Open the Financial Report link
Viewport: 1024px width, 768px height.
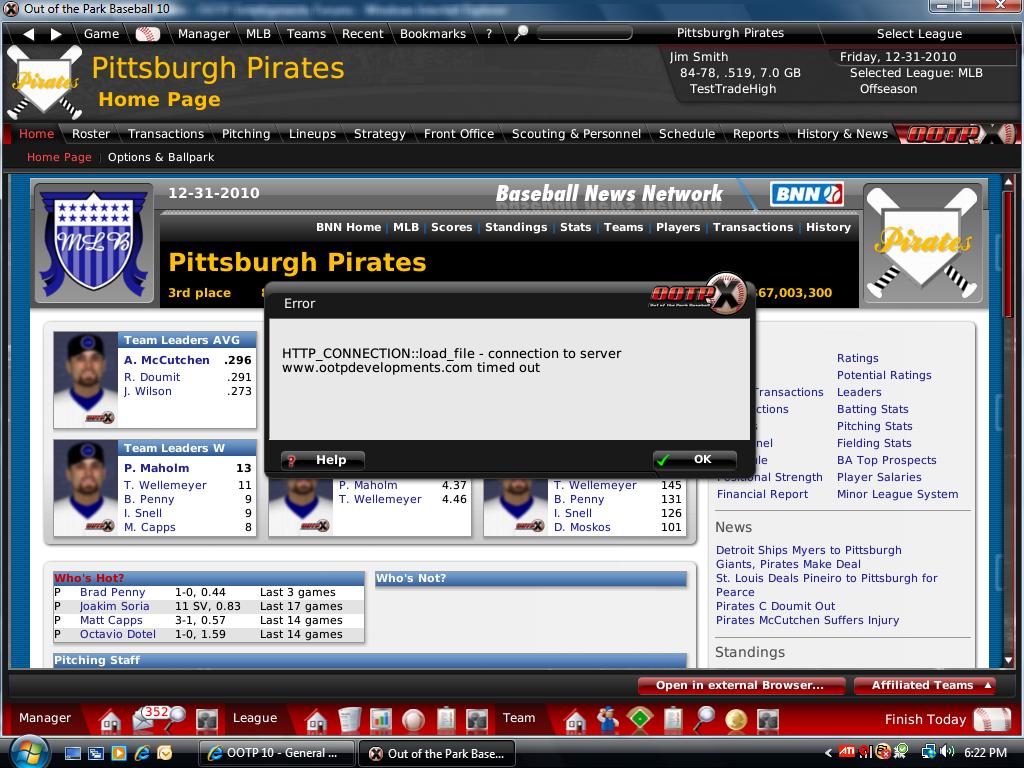point(762,494)
